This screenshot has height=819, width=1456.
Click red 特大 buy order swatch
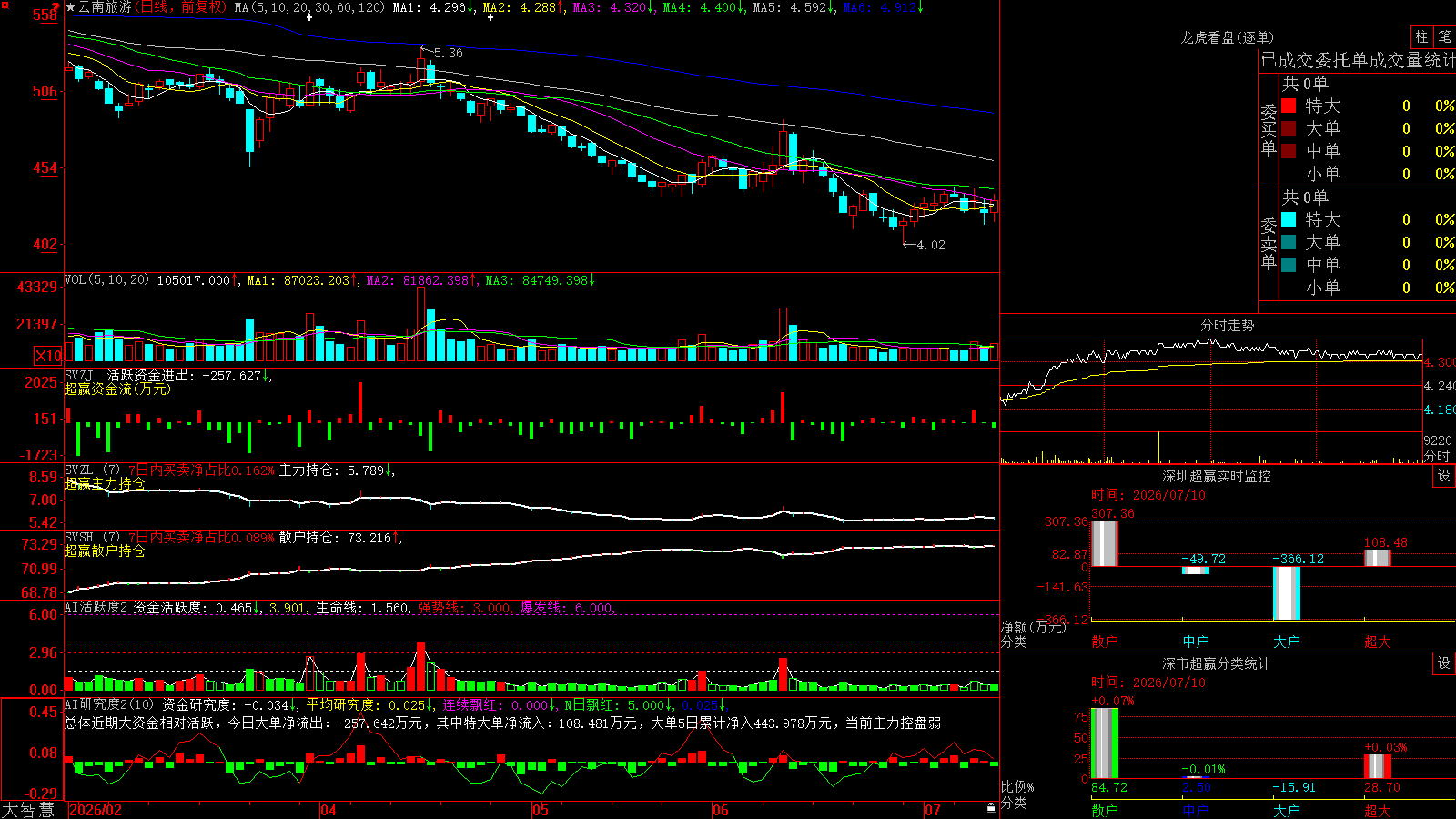1289,106
